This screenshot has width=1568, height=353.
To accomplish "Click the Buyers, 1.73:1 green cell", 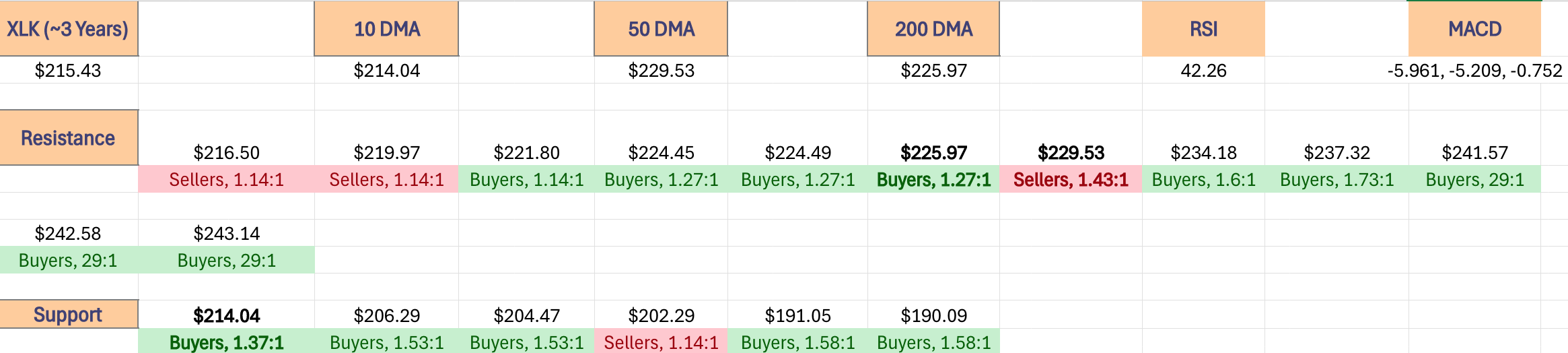I will [1337, 179].
